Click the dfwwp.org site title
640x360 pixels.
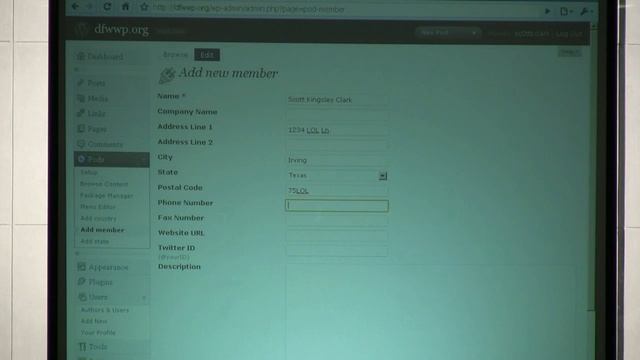pyautogui.click(x=121, y=30)
